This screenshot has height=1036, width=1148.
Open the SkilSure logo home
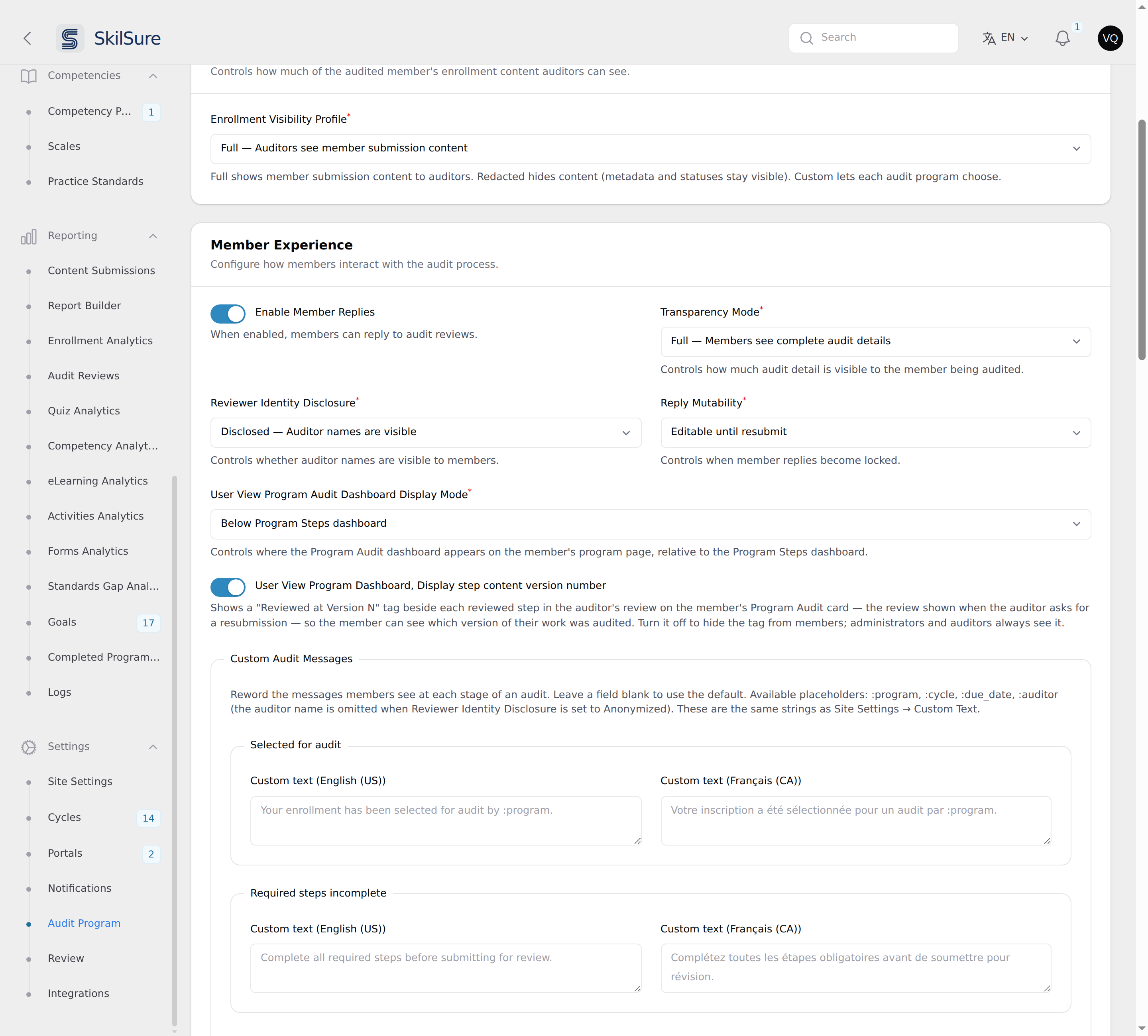(109, 38)
